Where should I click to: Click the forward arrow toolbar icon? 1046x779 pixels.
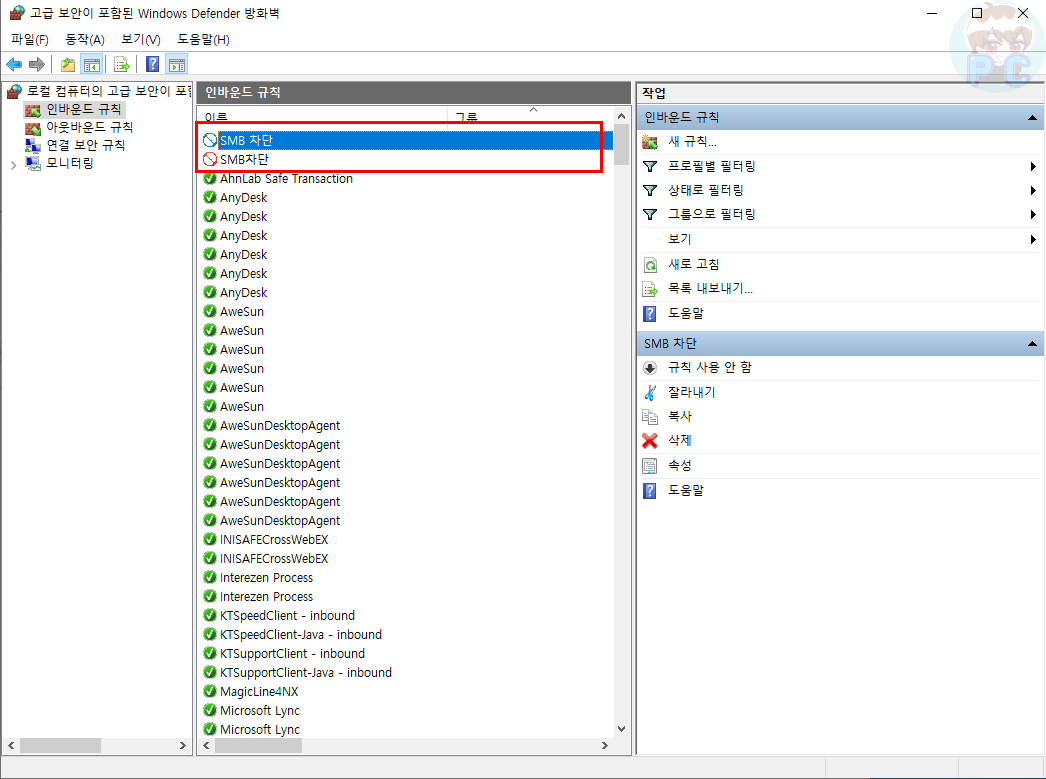point(37,65)
